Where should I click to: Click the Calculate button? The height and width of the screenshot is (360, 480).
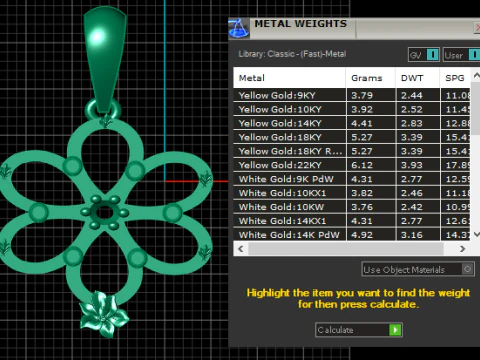pyautogui.click(x=359, y=330)
